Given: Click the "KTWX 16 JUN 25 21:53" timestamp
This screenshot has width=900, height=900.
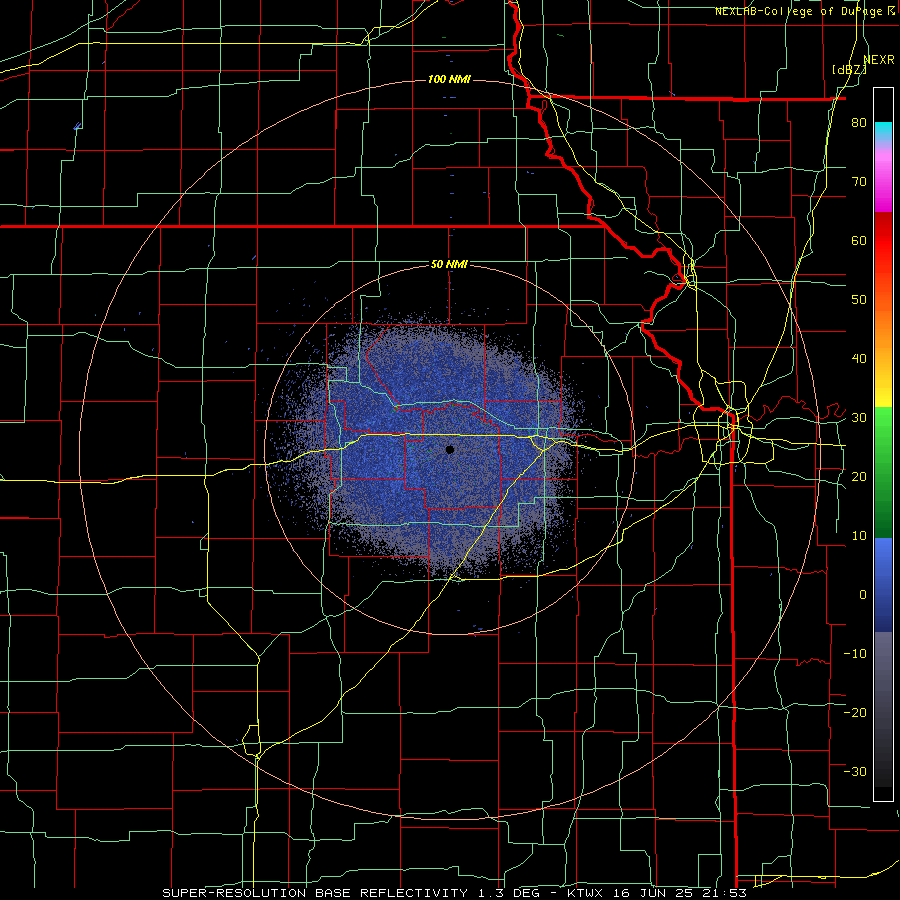Looking at the screenshot, I should (x=657, y=893).
